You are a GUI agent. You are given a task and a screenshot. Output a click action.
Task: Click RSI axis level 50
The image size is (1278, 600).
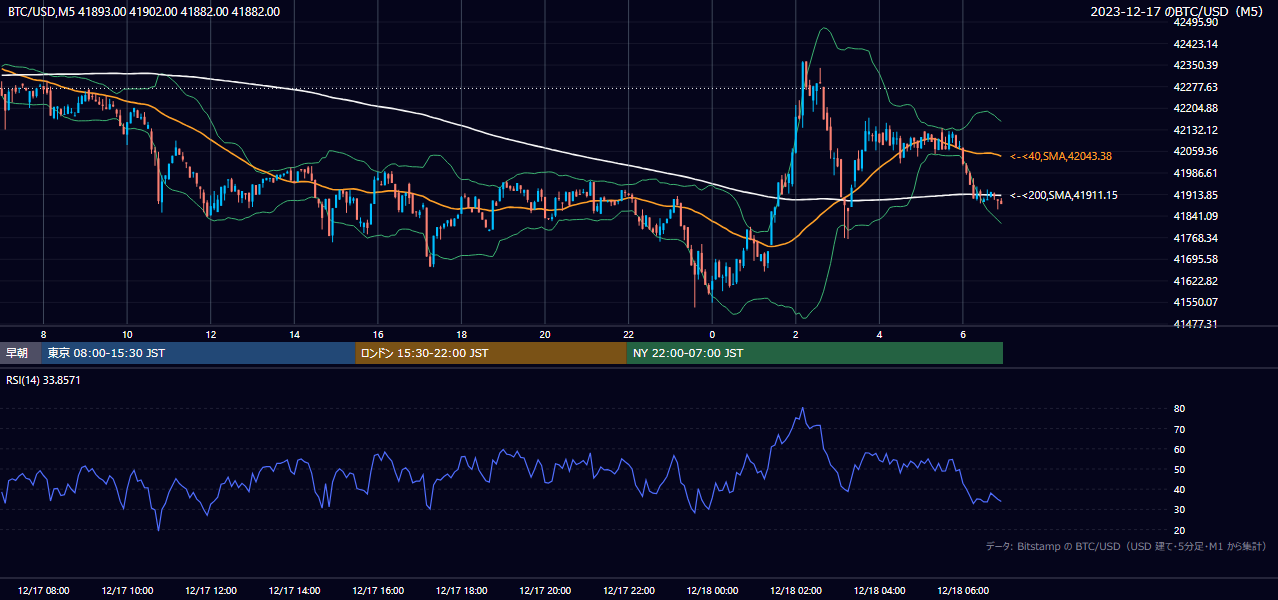point(1179,470)
